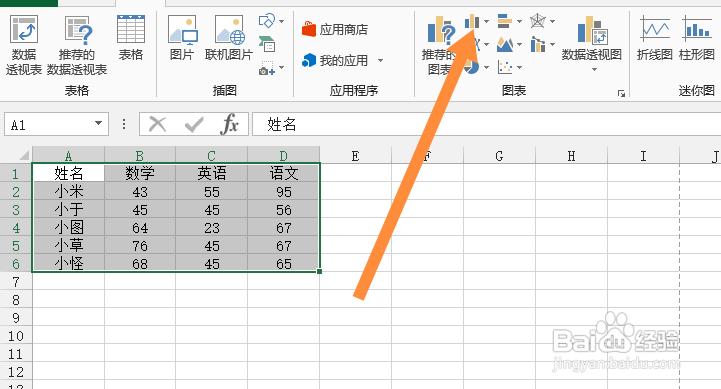
Task: Click the 英语 header cell
Action: tap(212, 173)
